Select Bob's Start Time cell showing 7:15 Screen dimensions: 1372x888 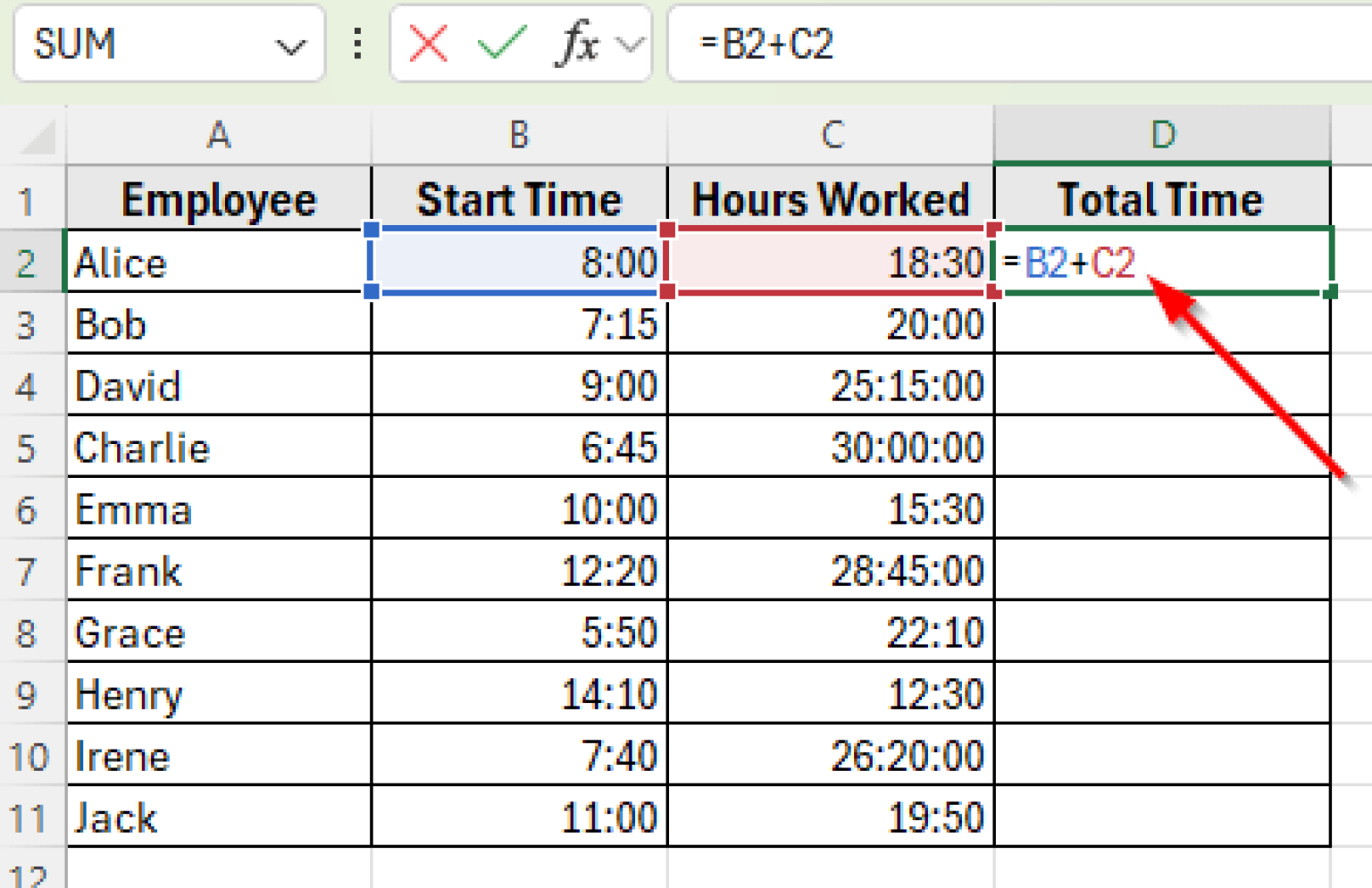click(518, 324)
